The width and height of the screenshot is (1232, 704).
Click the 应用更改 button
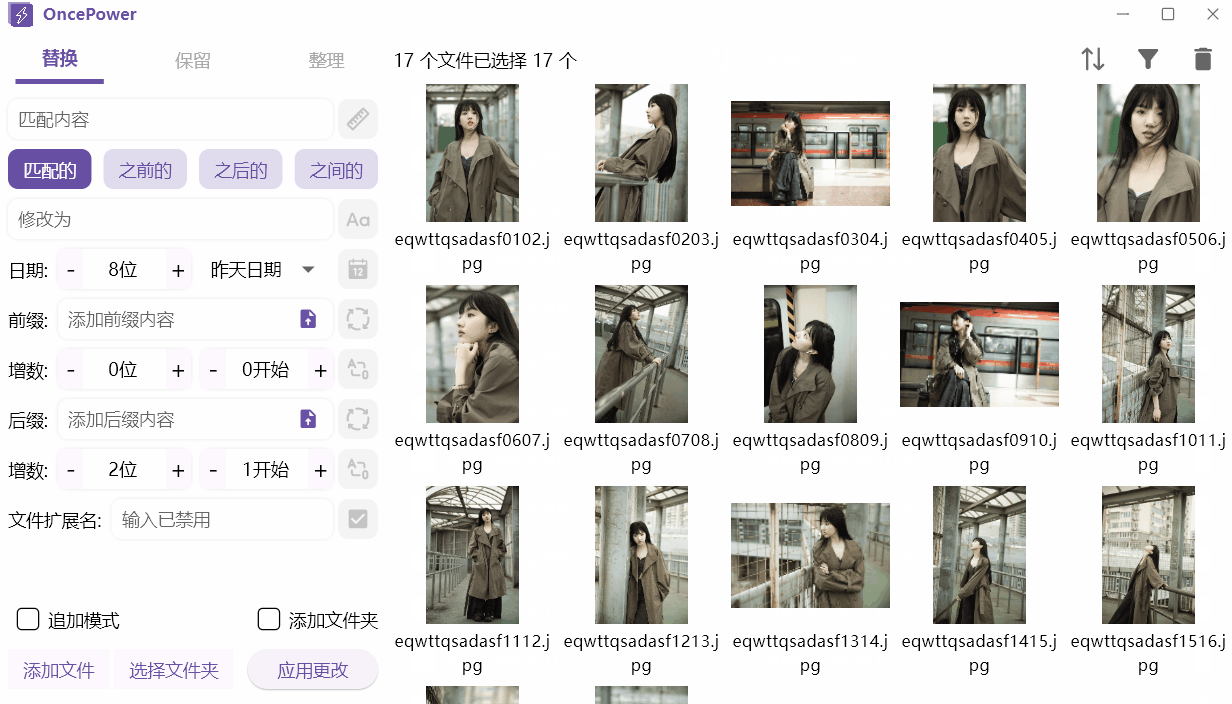[x=313, y=670]
